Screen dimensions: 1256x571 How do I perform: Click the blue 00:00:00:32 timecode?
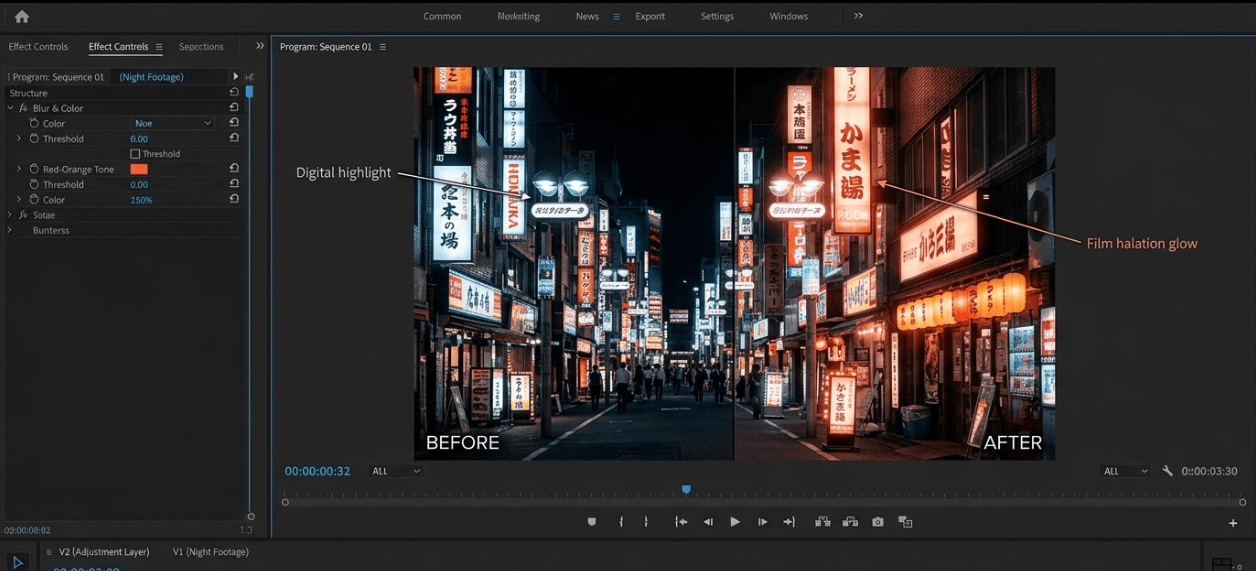(317, 471)
